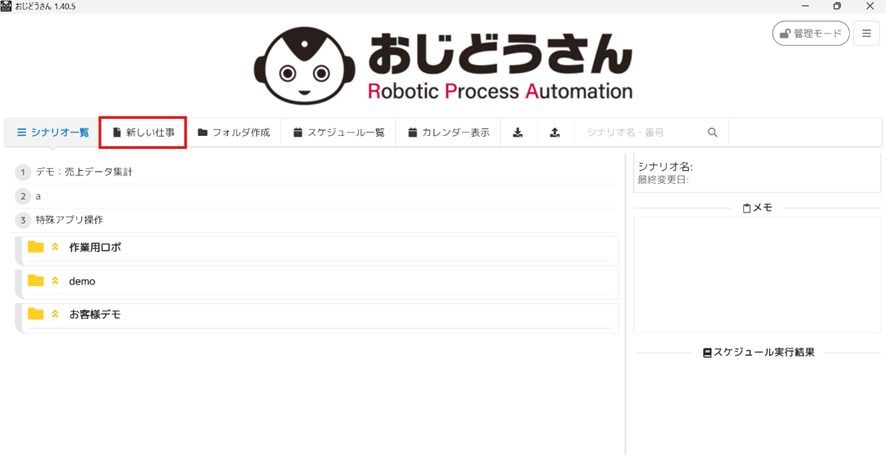This screenshot has width=886, height=461.
Task: Click the フォルダ作成 button
Action: [x=234, y=132]
